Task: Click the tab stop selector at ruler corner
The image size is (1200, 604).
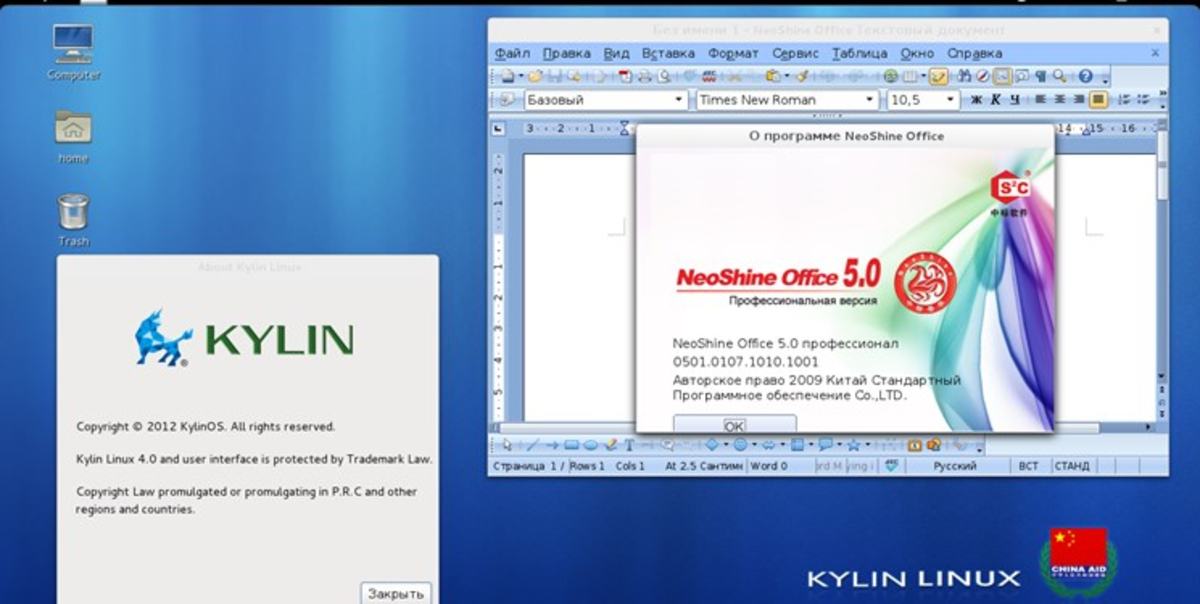Action: (498, 128)
